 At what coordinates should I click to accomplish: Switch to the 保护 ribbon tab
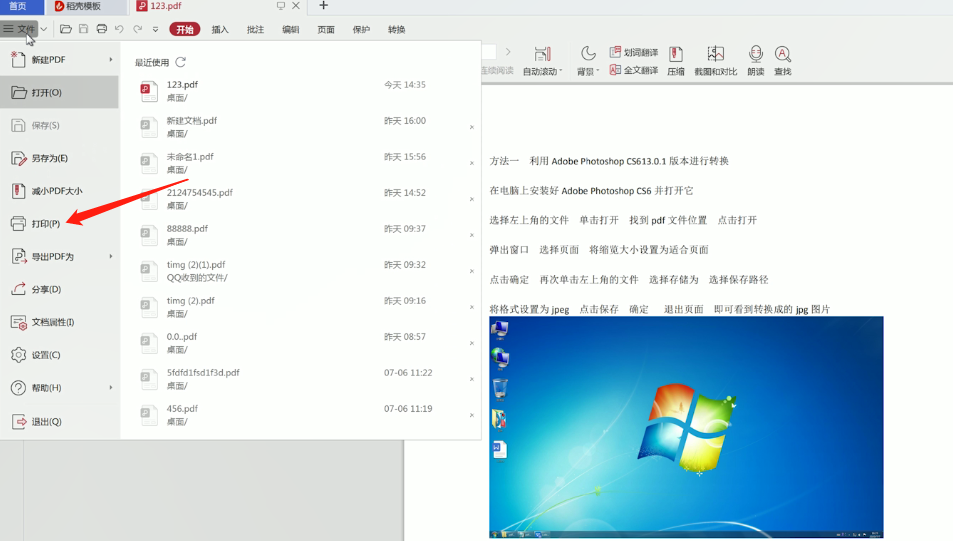[x=361, y=29]
